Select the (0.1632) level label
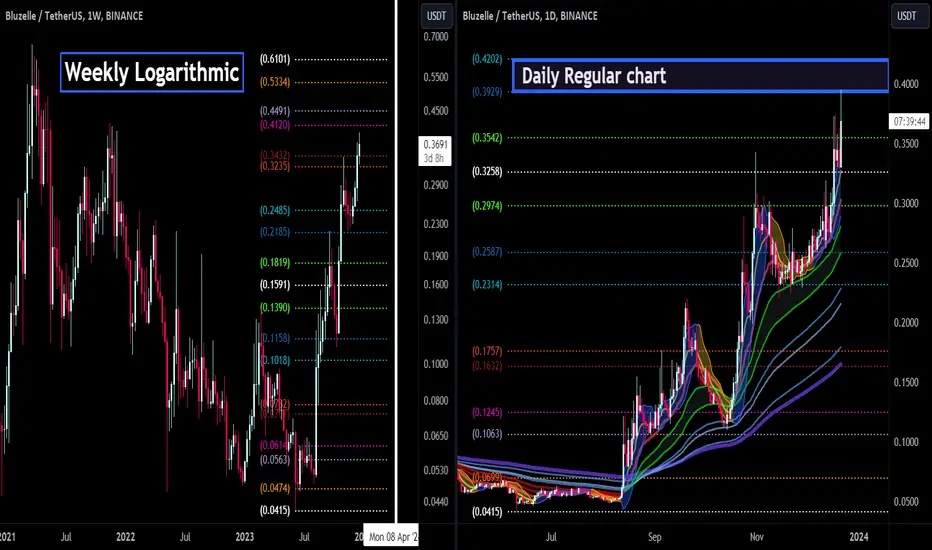This screenshot has height=550, width=932. (487, 366)
